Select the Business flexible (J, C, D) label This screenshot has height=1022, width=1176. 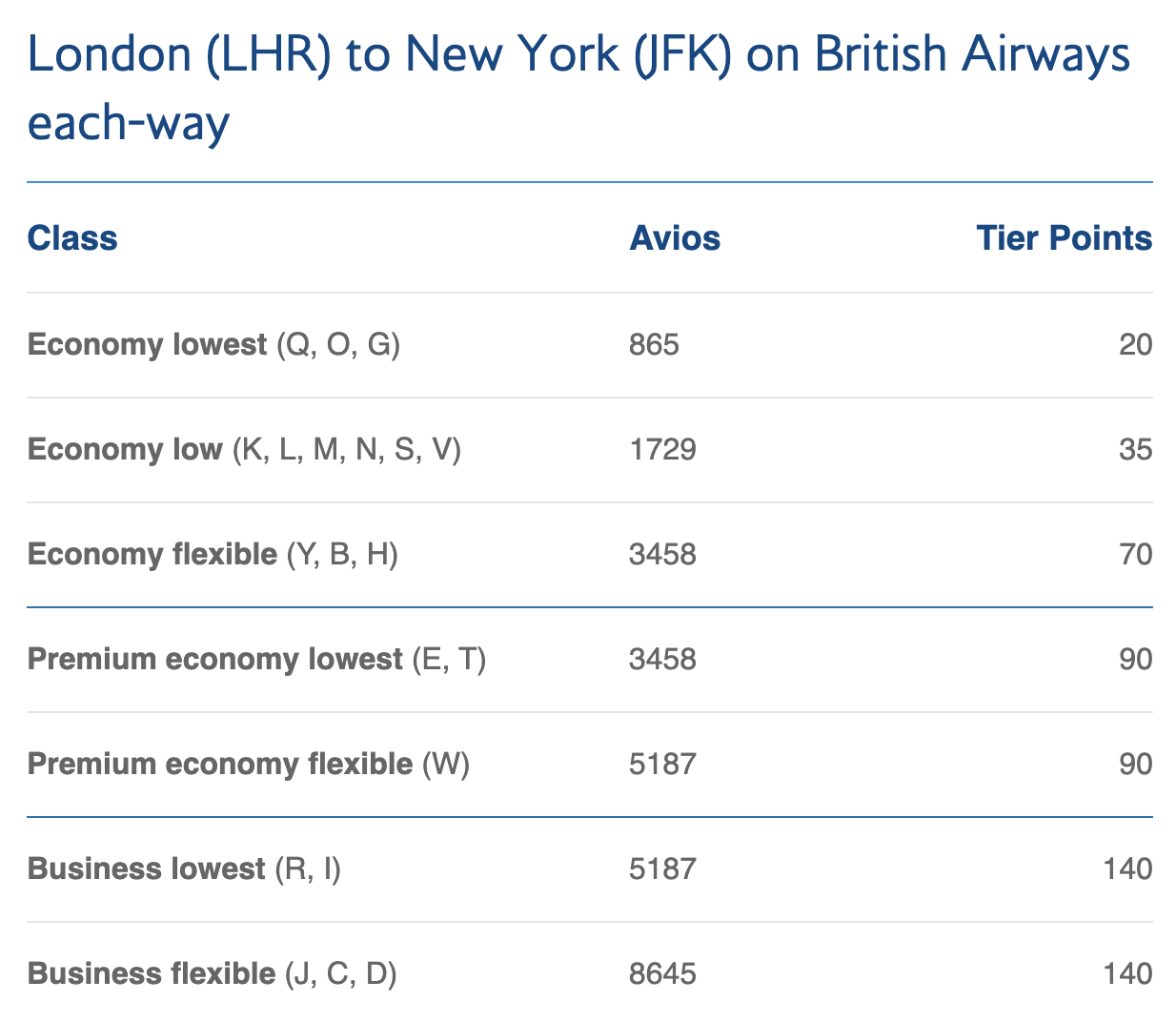click(212, 973)
